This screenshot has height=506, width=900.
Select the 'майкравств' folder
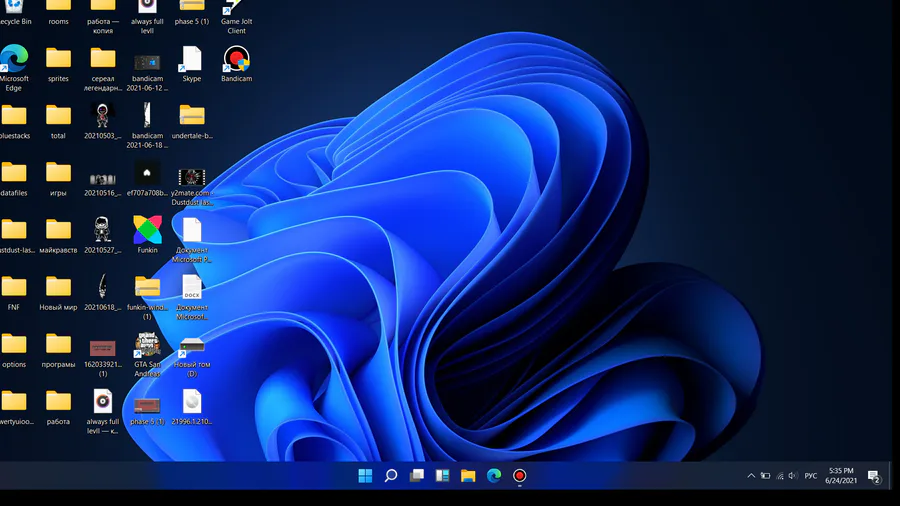[58, 236]
